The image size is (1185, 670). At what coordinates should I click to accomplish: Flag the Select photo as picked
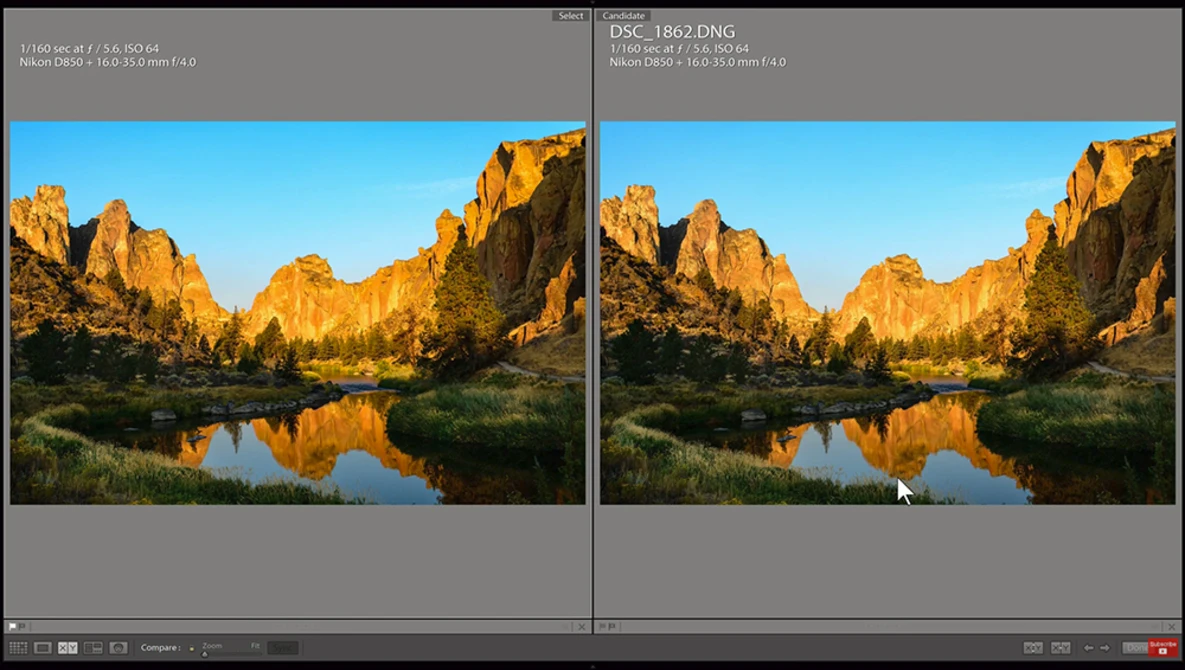[12, 626]
